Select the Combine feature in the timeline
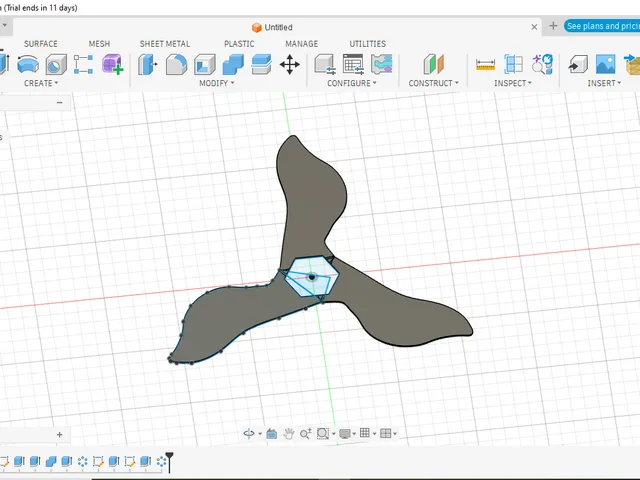This screenshot has width=640, height=480. (51, 461)
